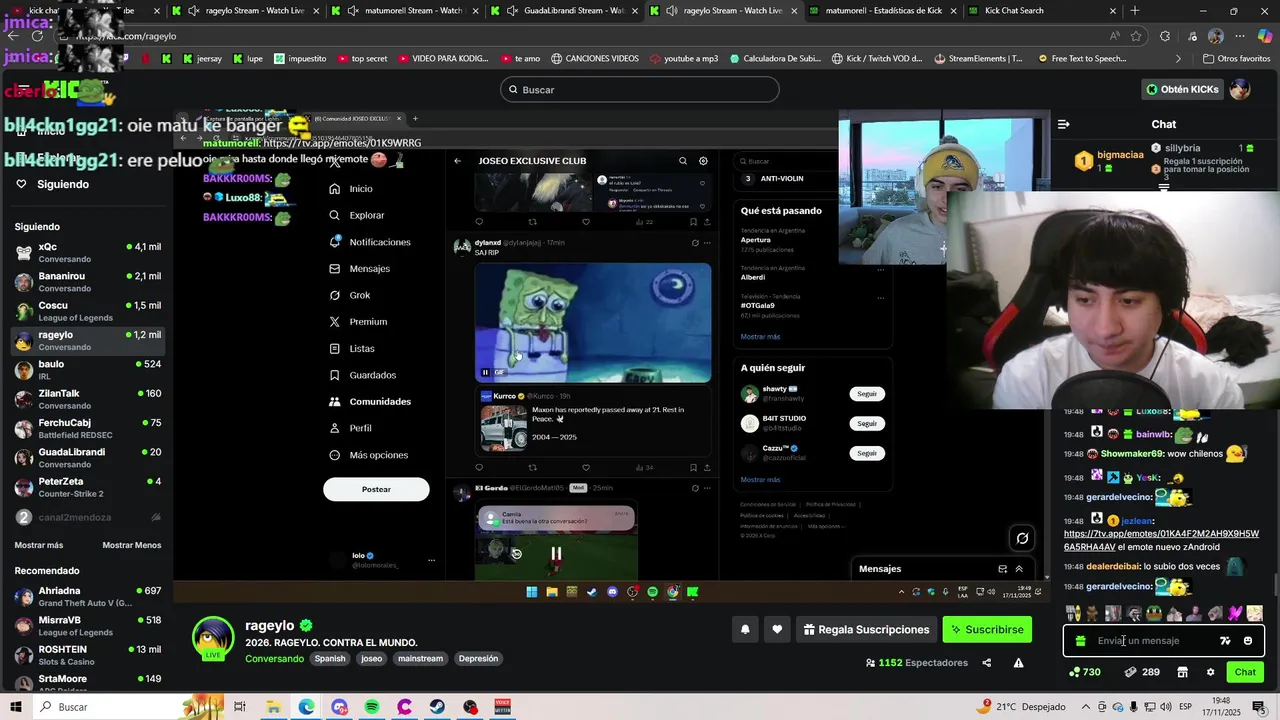Open Edge read aloud icon
Viewport: 1280px width, 720px height.
(x=1114, y=36)
